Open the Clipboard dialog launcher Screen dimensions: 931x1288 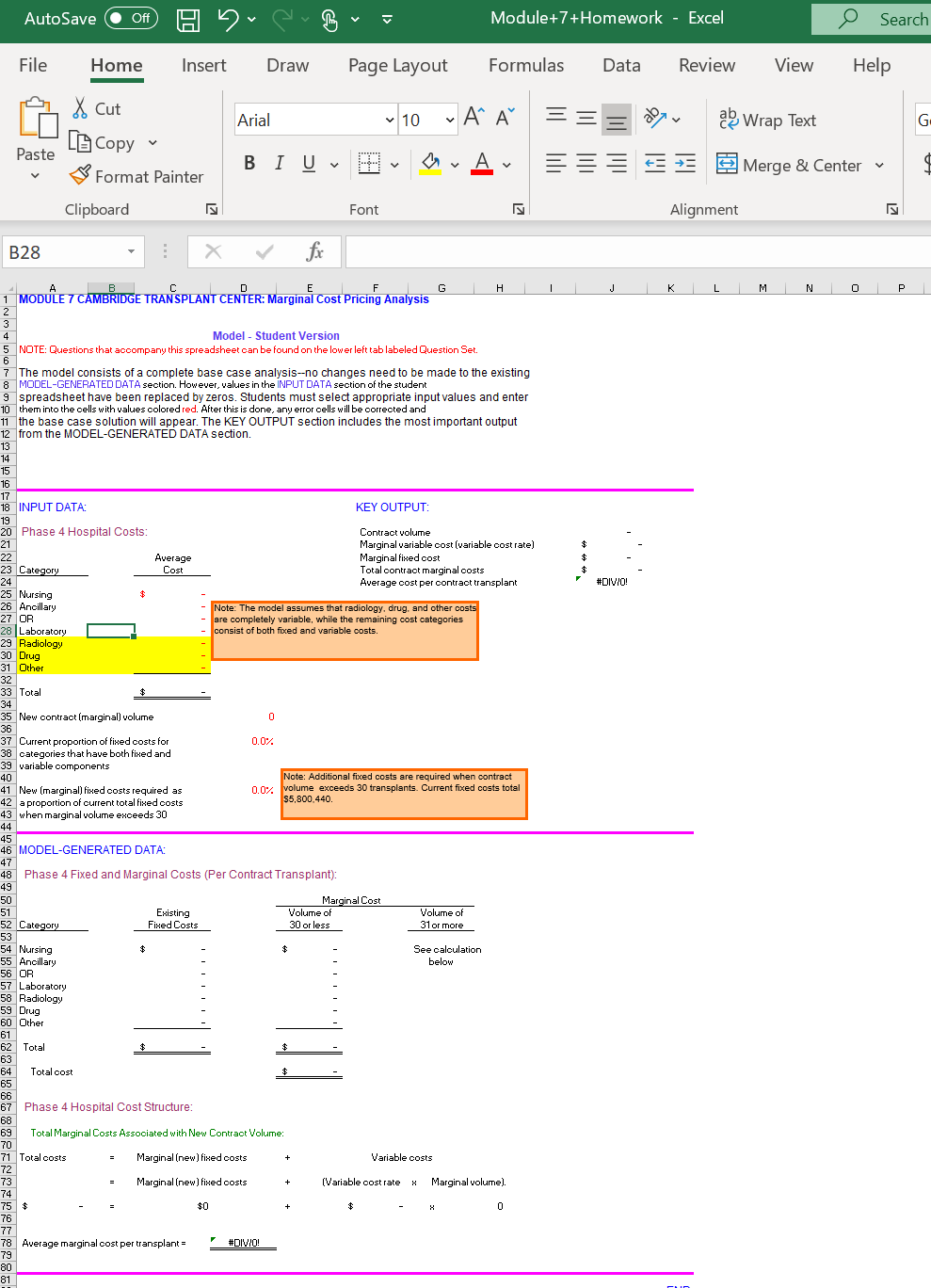coord(212,209)
